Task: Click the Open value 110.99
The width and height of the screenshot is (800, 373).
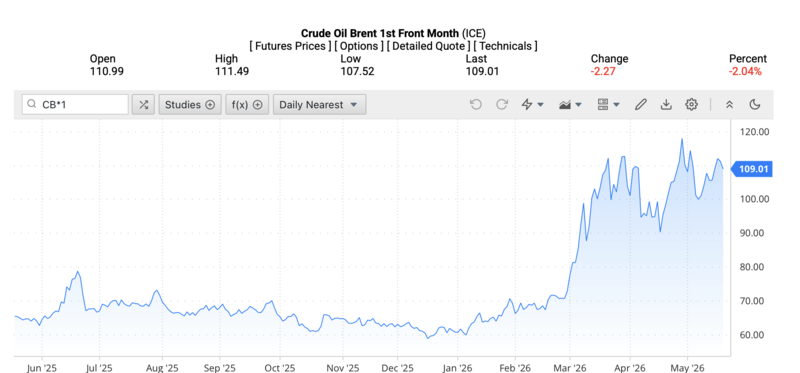Action: pyautogui.click(x=107, y=71)
